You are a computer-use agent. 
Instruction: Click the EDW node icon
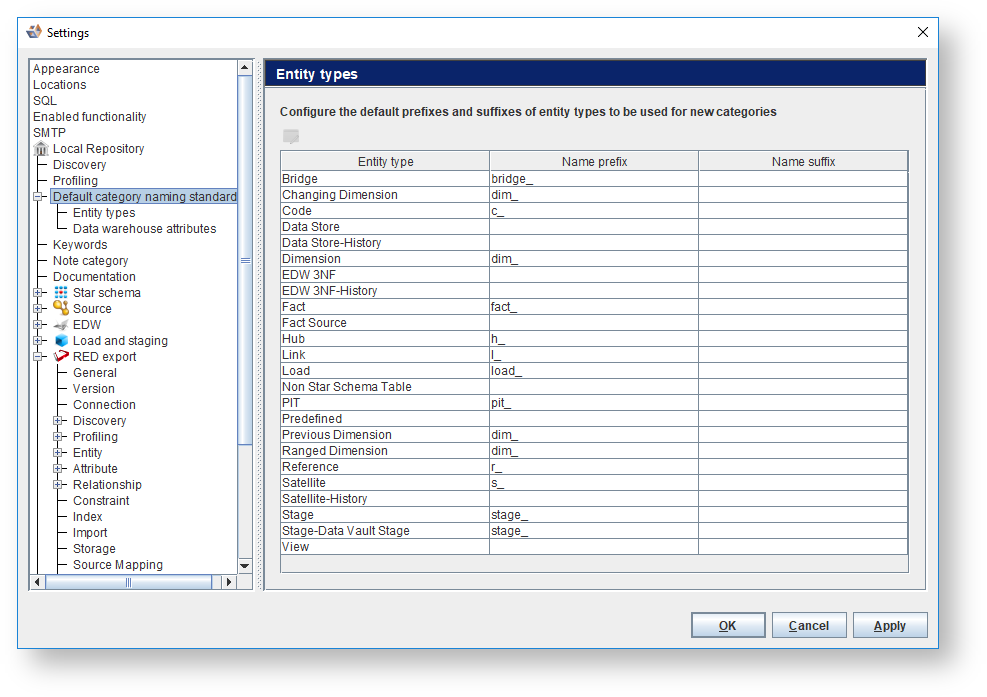61,325
